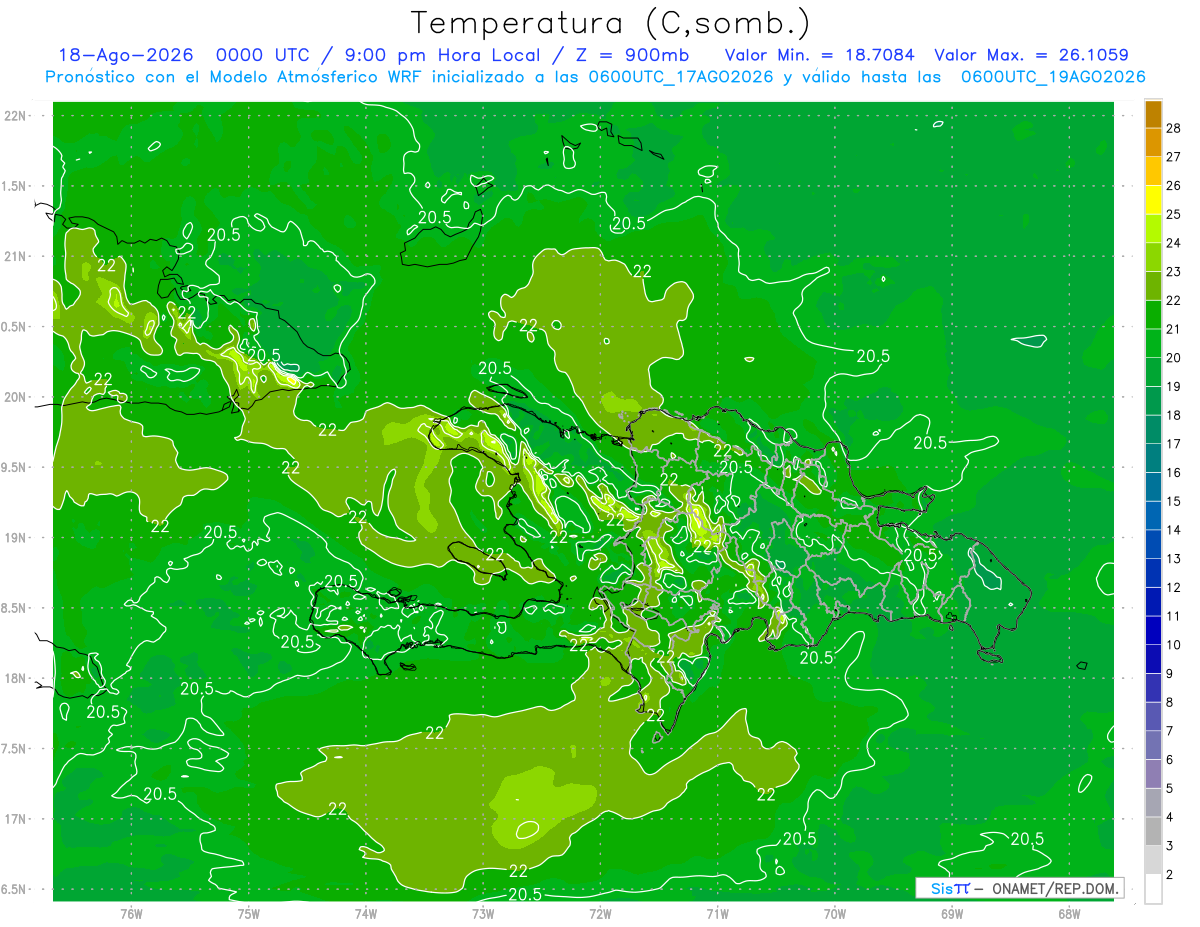The height and width of the screenshot is (927, 1200).
Task: Select the date text "18-Ago-2026"
Action: [124, 56]
